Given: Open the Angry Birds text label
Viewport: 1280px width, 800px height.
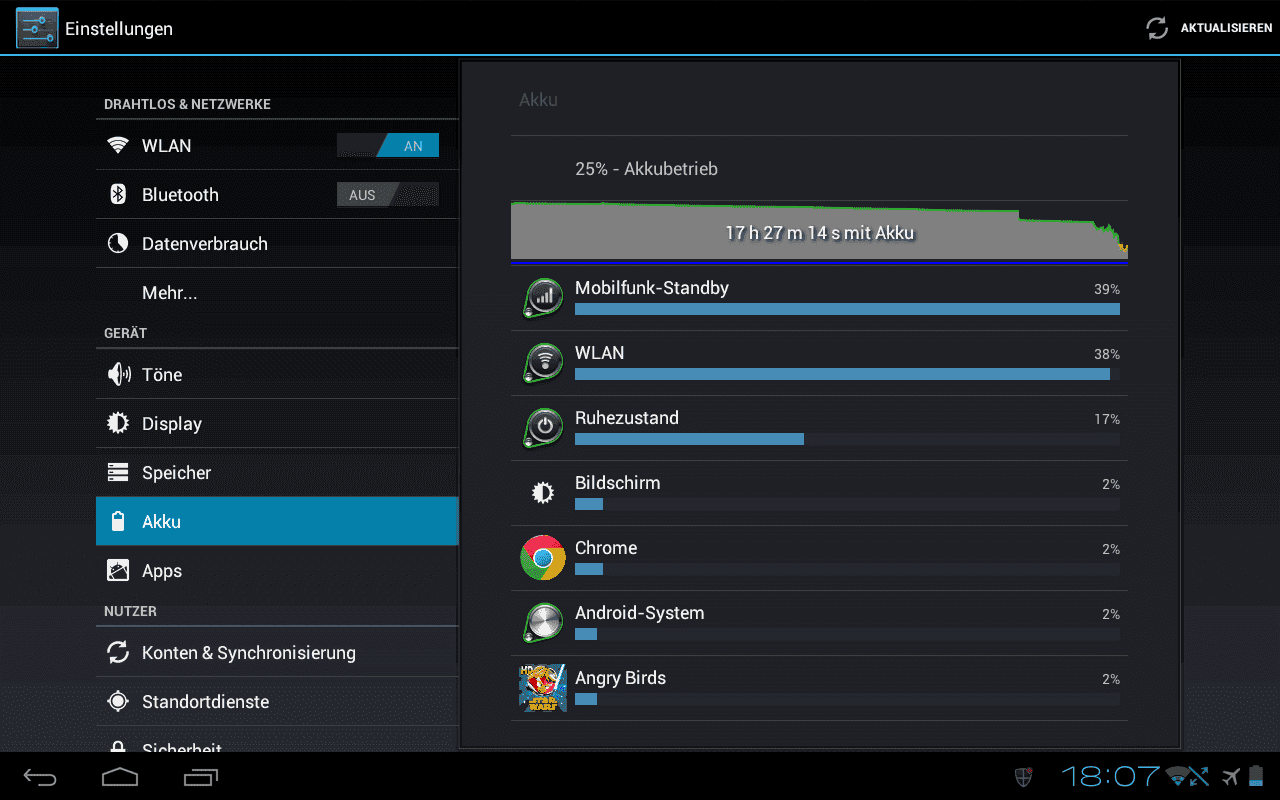Looking at the screenshot, I should (x=621, y=678).
